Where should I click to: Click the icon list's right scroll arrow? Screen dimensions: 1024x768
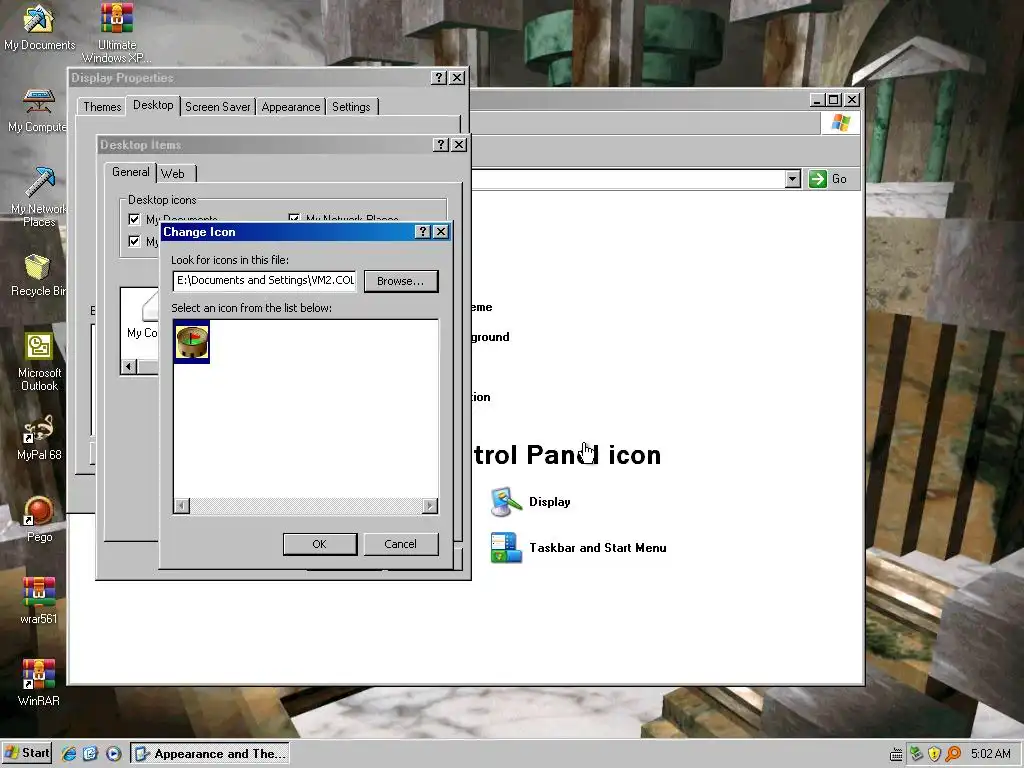click(x=430, y=505)
